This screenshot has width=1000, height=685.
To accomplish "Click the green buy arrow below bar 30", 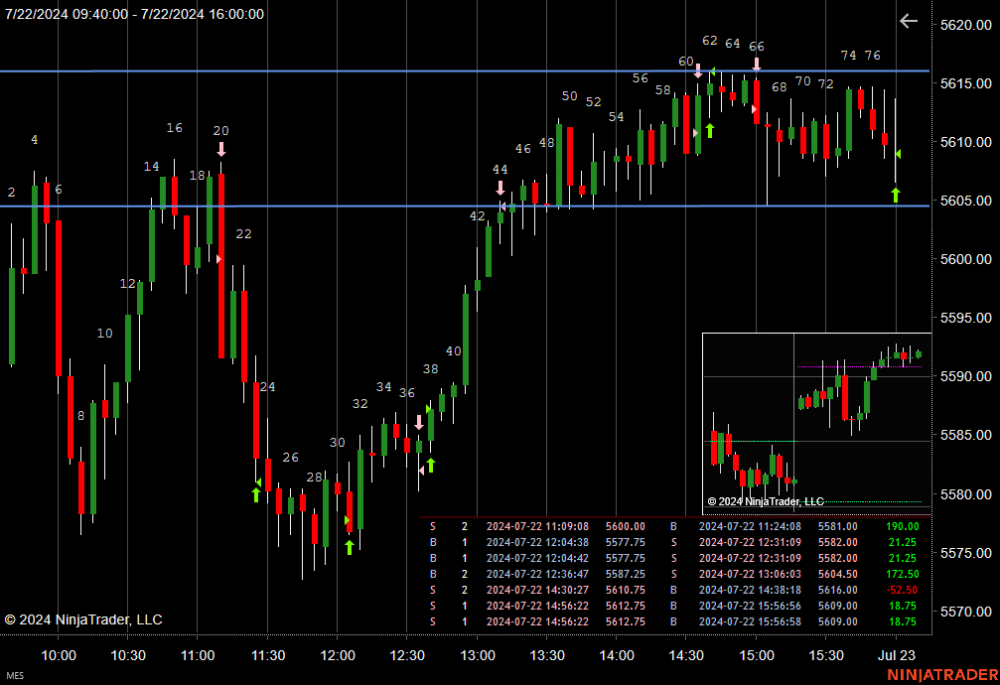I will point(349,547).
